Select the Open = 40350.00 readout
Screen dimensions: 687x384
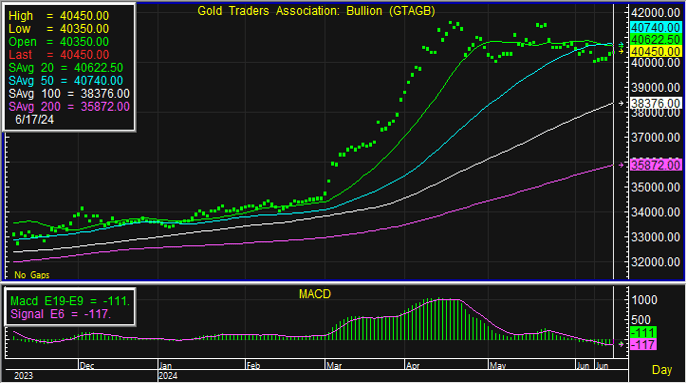[58, 42]
